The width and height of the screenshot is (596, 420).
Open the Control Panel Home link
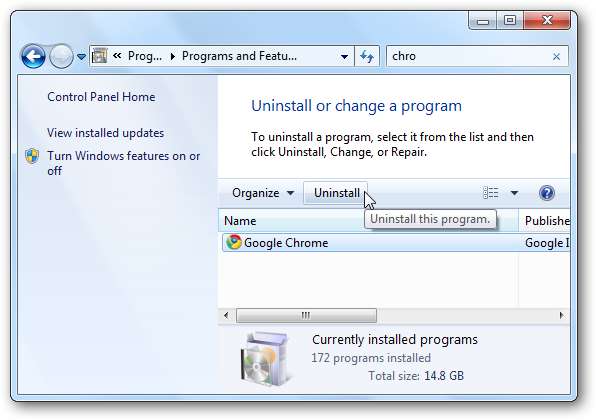[x=101, y=97]
